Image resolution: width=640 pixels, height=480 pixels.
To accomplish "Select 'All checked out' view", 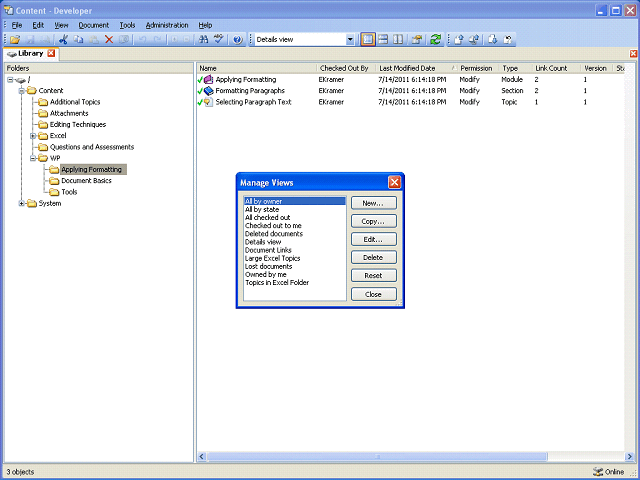I will (294, 218).
